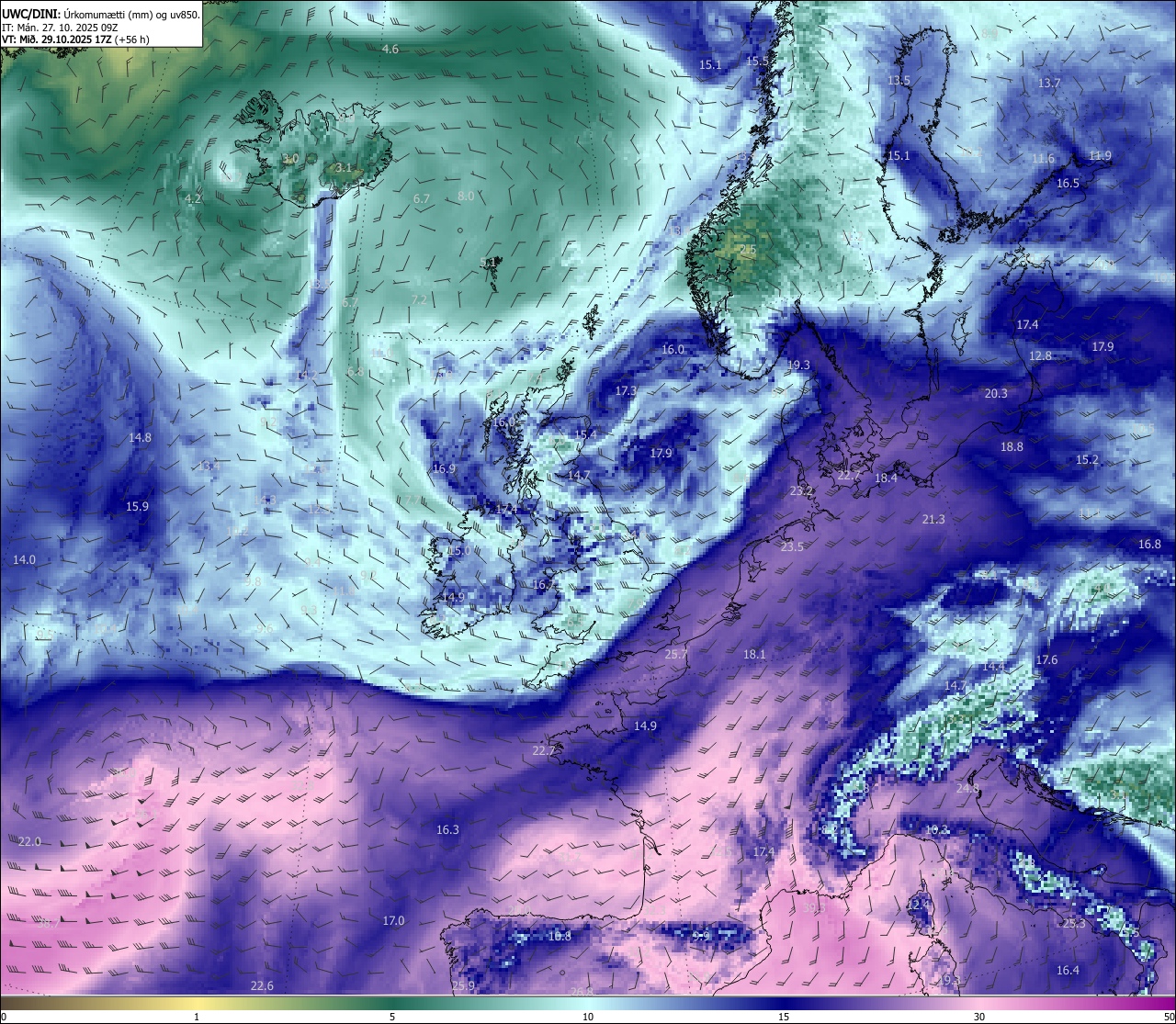Viewport: 1176px width, 1024px height.
Task: Click the color scale tick label "0"
Action: [3, 1017]
